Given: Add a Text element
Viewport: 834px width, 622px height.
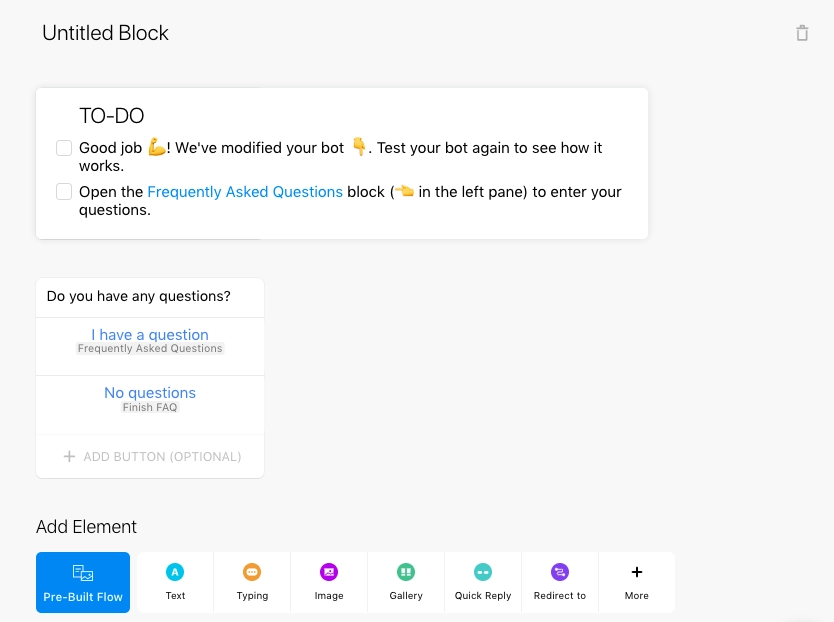Looking at the screenshot, I should 175,582.
